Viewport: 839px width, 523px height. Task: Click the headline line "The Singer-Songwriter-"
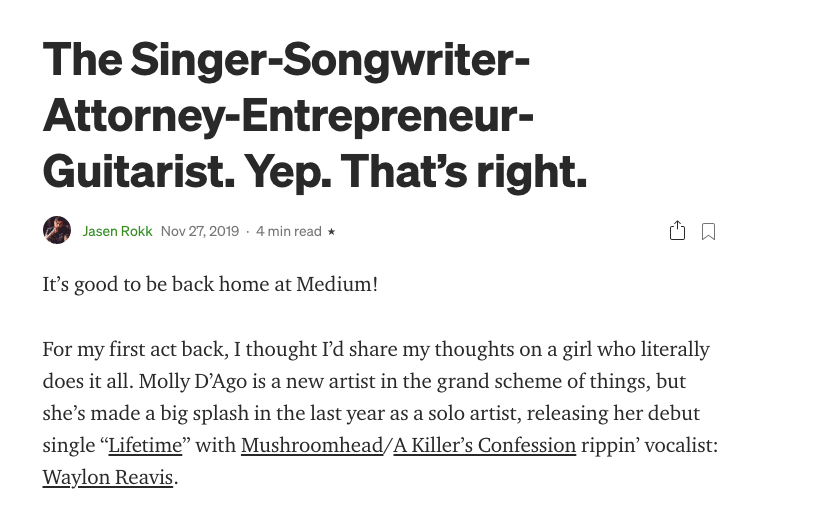tap(286, 61)
